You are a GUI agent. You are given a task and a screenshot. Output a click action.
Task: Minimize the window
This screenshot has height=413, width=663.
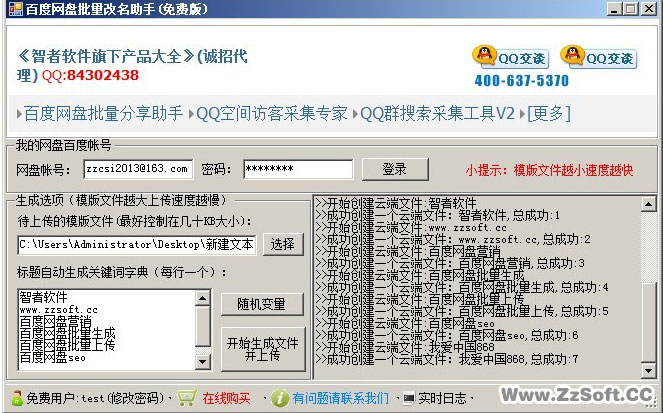(614, 9)
